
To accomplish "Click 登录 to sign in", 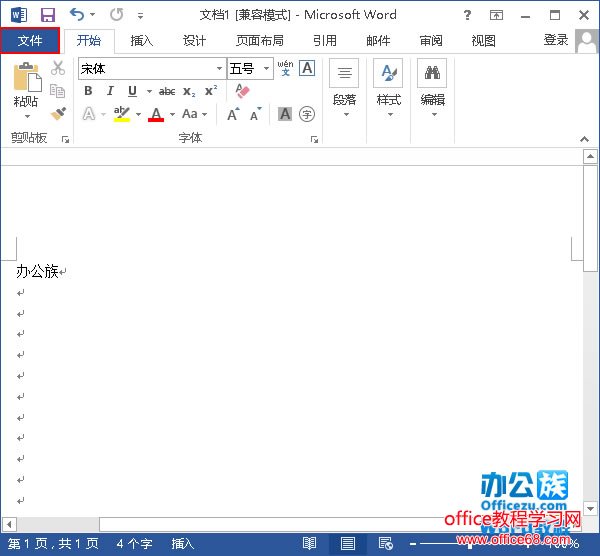I will [556, 40].
